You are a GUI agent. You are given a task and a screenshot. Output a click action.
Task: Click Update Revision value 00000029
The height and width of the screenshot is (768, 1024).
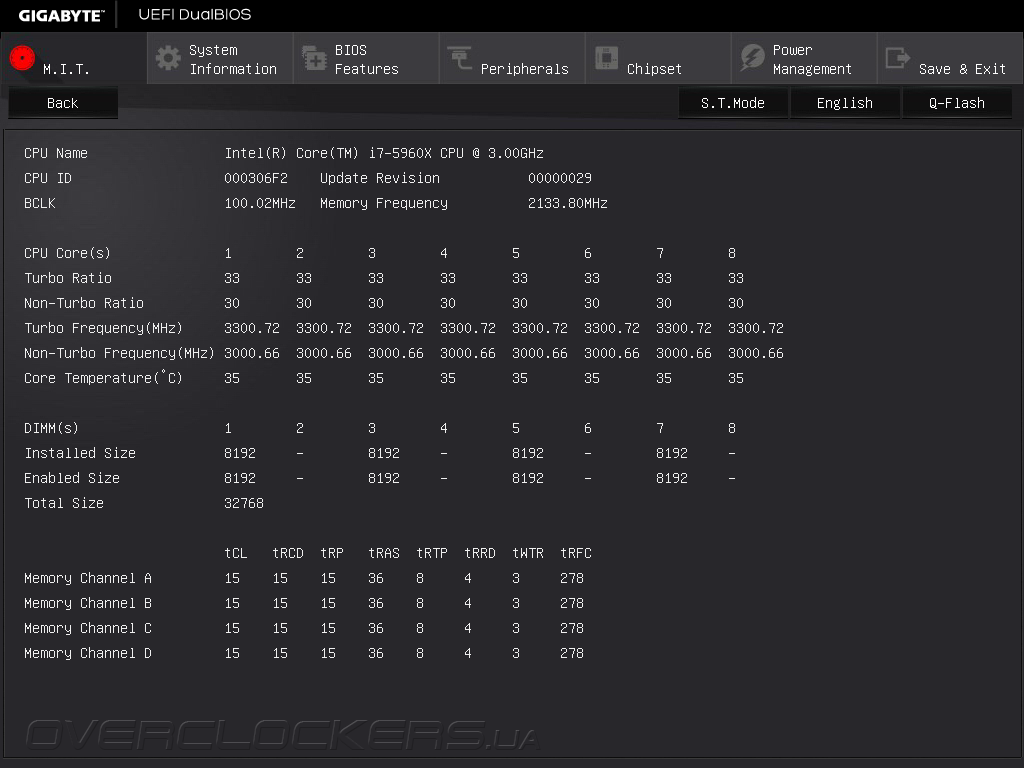pos(560,178)
